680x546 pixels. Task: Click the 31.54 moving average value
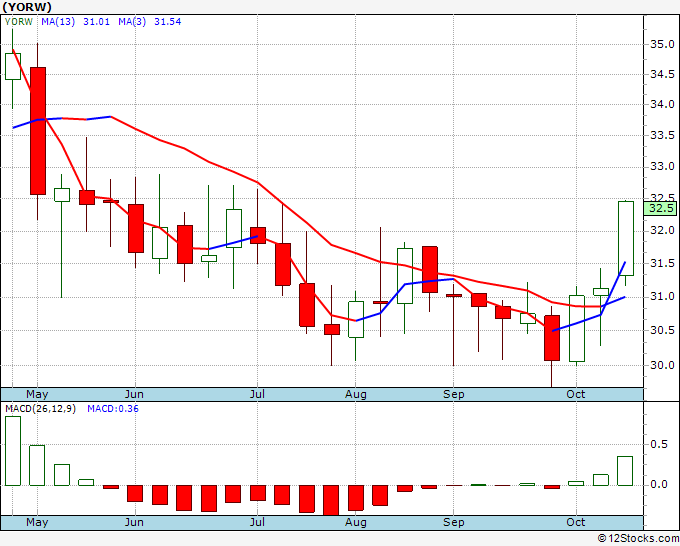[167, 22]
